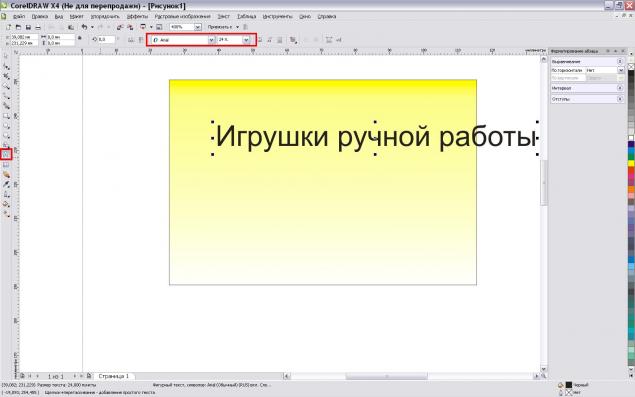Click the Import icon
This screenshot has width=635, height=397.
(120, 27)
